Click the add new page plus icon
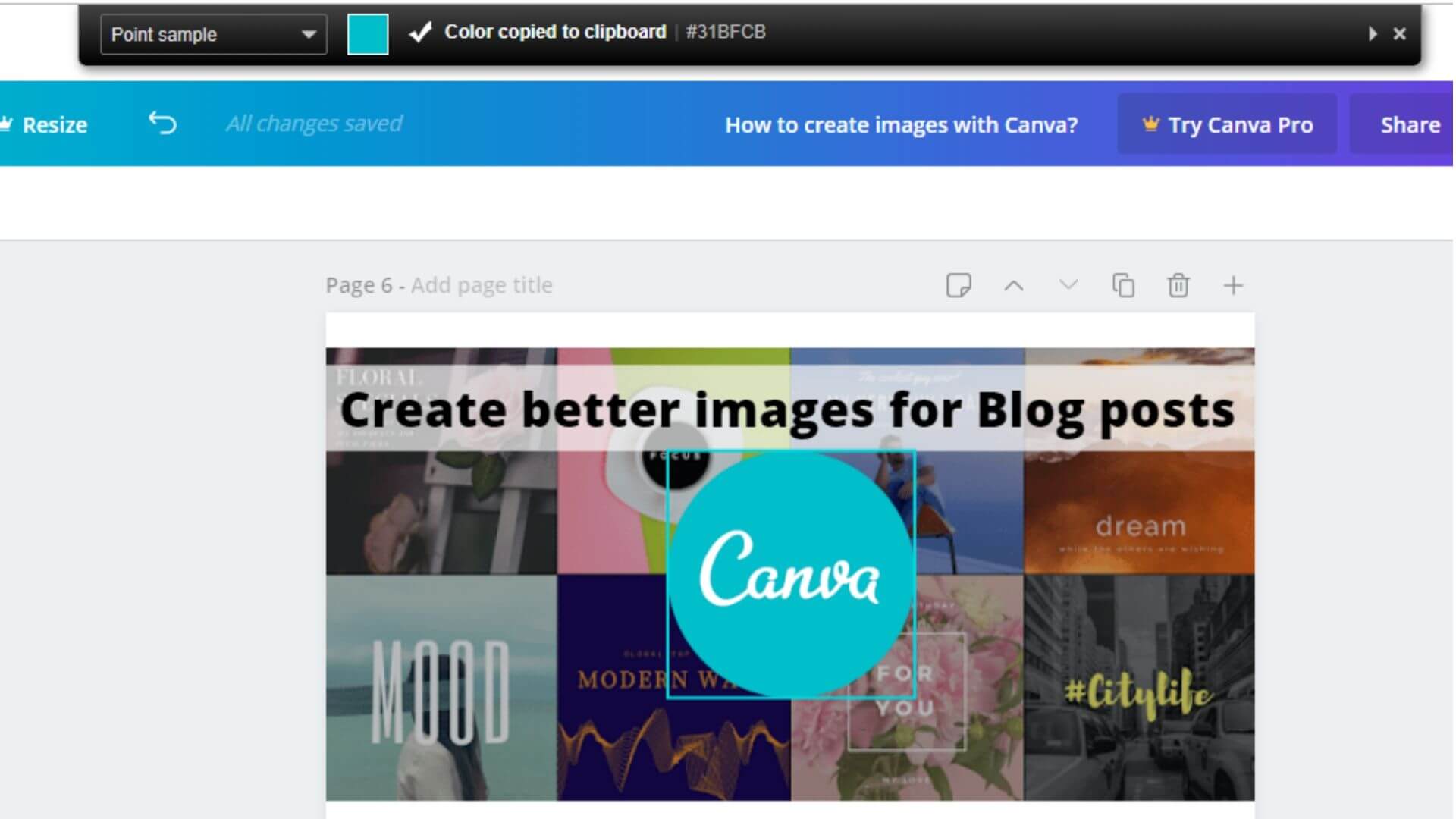The image size is (1456, 819). coord(1232,285)
